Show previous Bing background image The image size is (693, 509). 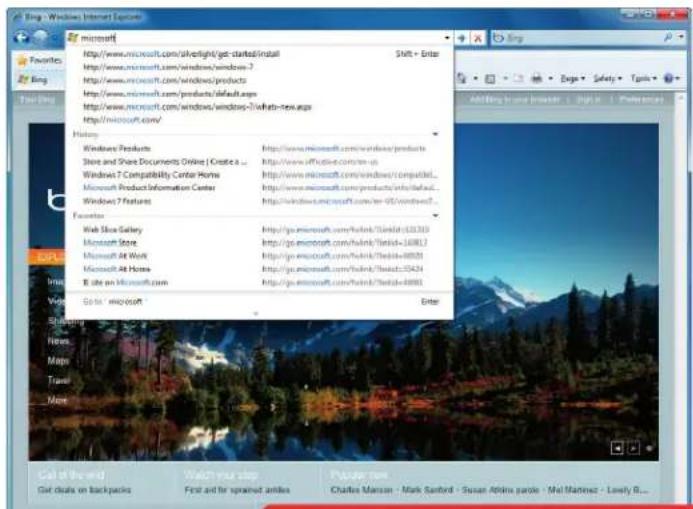click(x=617, y=448)
